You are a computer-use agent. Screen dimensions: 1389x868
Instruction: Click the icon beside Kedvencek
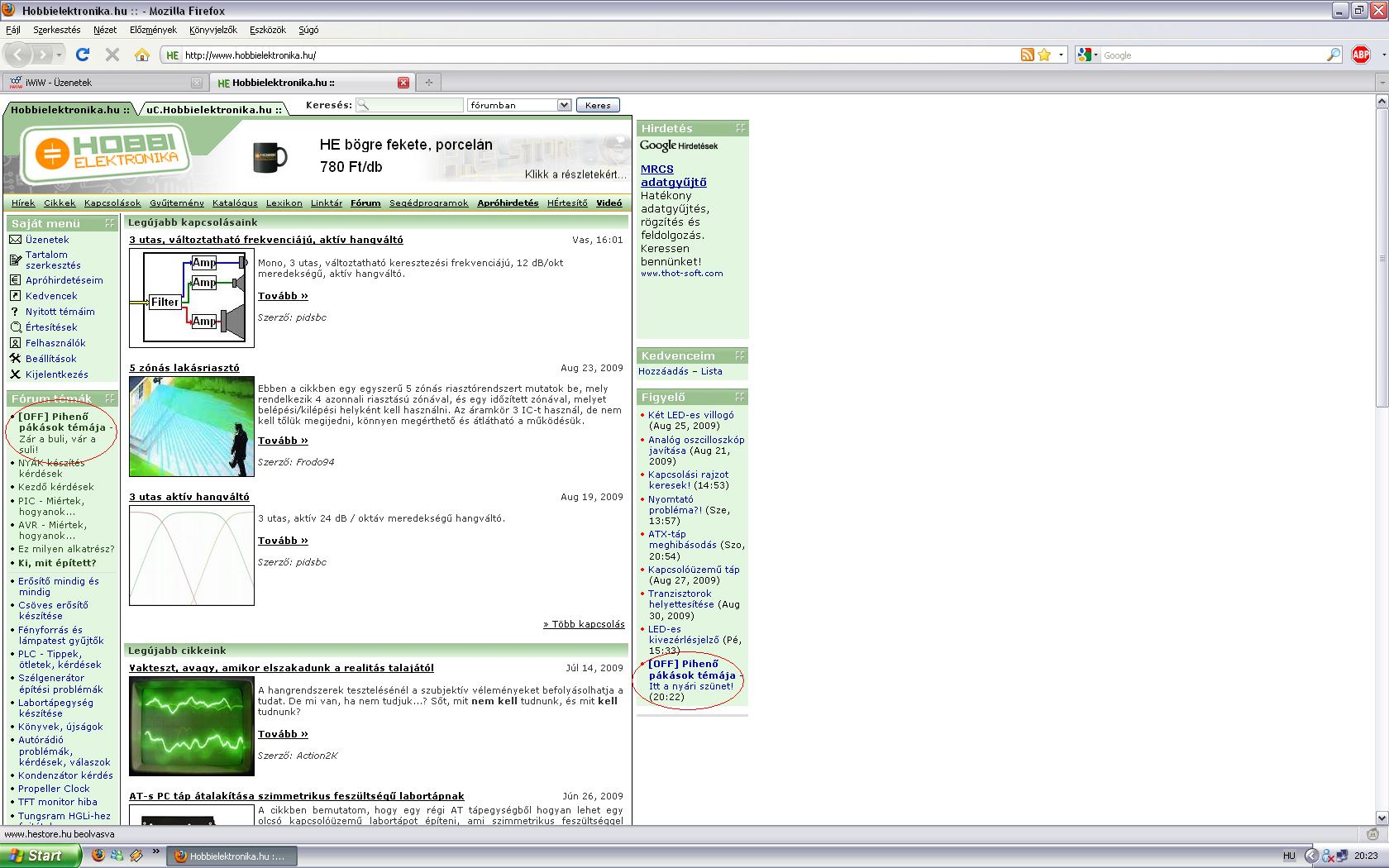pyautogui.click(x=15, y=296)
